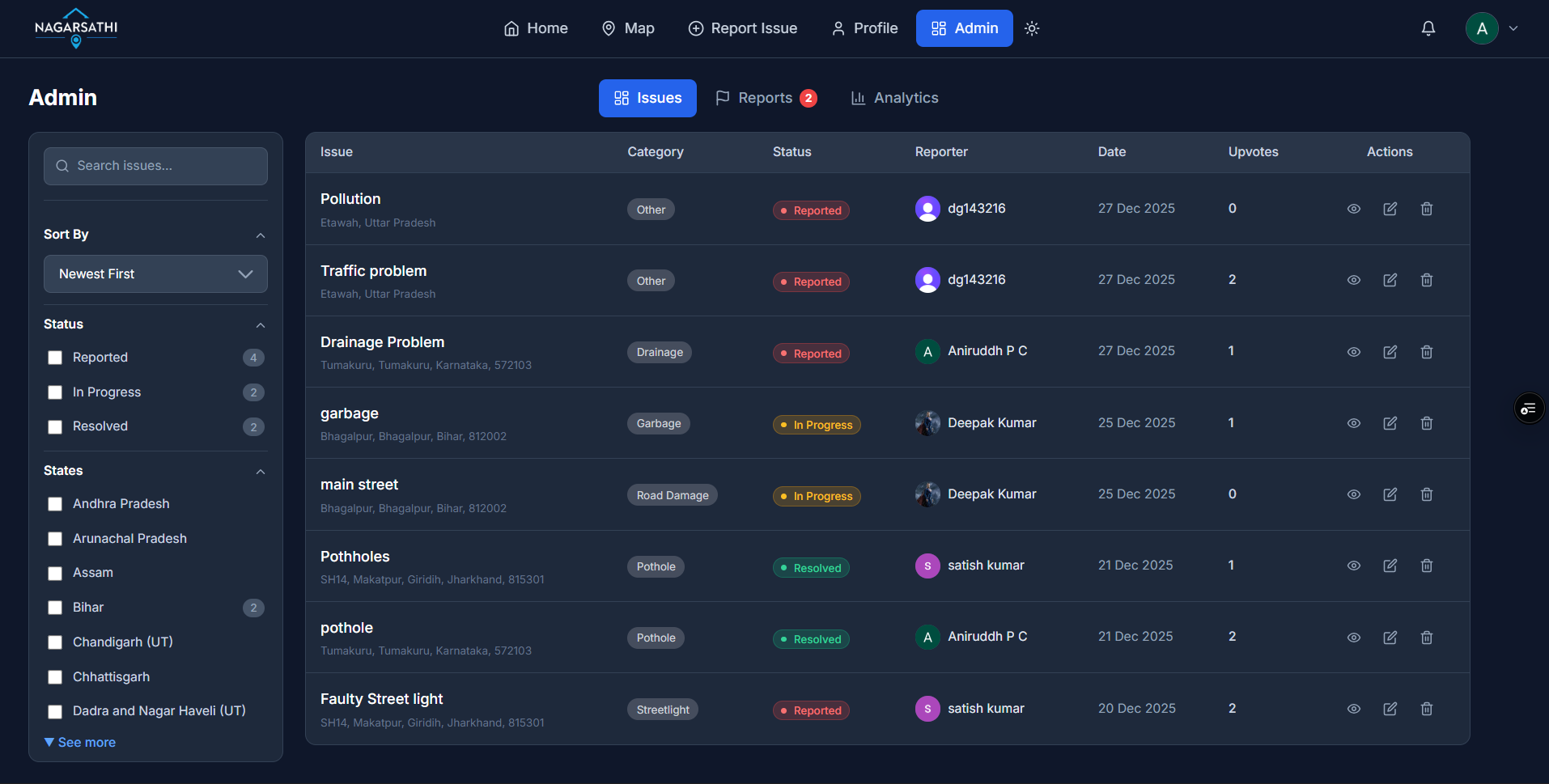Delete the Drainage Problem issue
Screen dimensions: 1549x784
[x=1427, y=352]
